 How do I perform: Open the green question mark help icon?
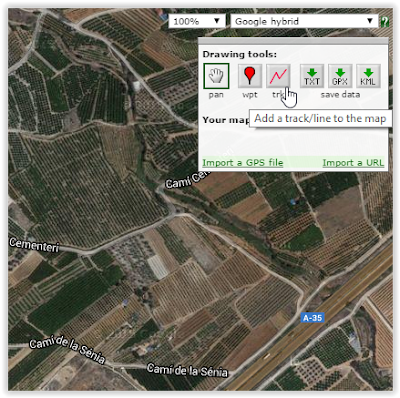click(x=385, y=22)
